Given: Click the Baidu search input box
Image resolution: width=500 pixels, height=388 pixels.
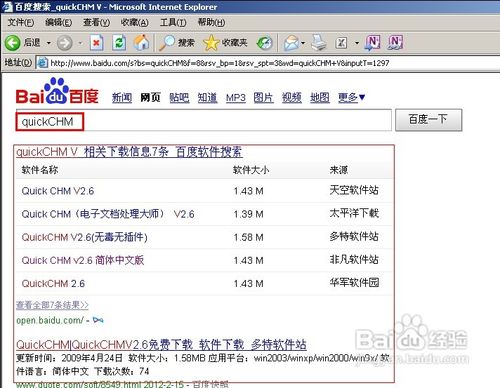Looking at the screenshot, I should 204,121.
